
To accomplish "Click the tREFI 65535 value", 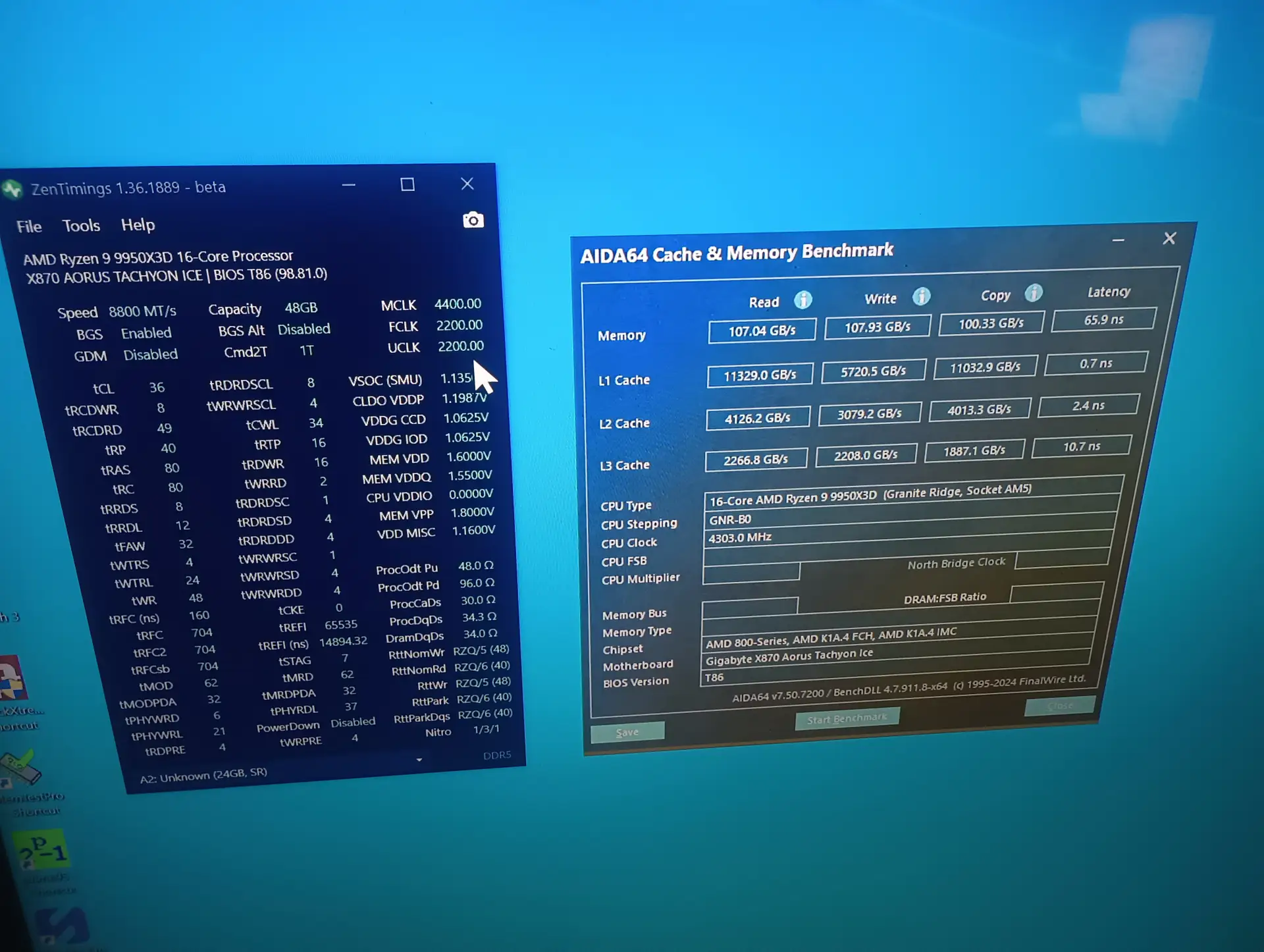I will 341,624.
